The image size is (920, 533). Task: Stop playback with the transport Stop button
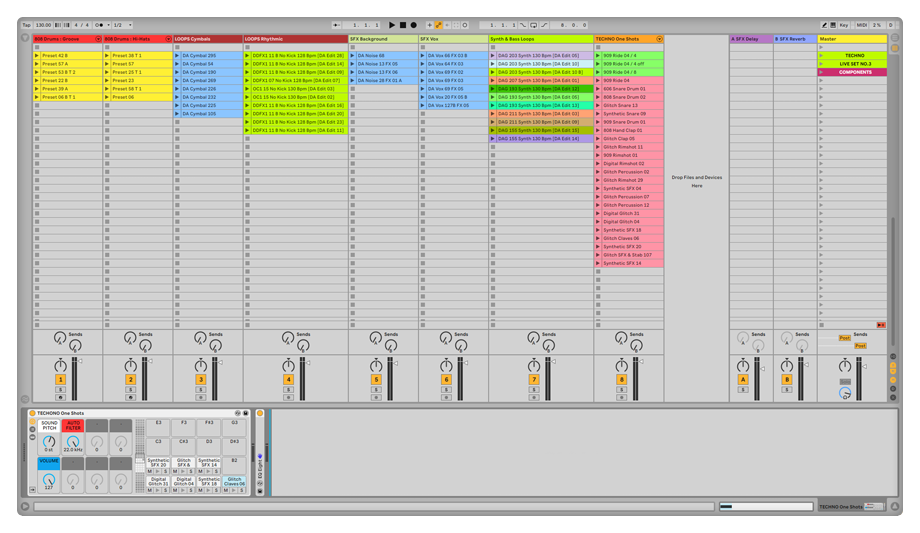click(x=402, y=25)
